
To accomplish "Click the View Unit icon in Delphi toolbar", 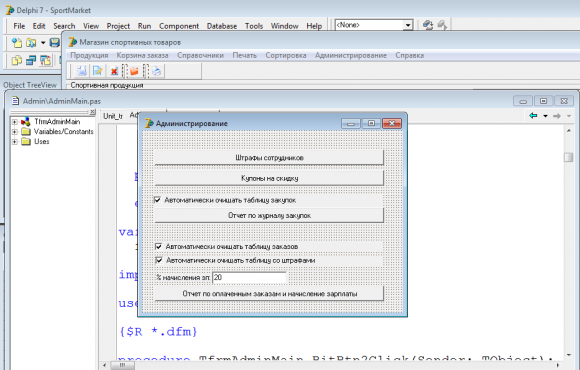I will point(17,60).
